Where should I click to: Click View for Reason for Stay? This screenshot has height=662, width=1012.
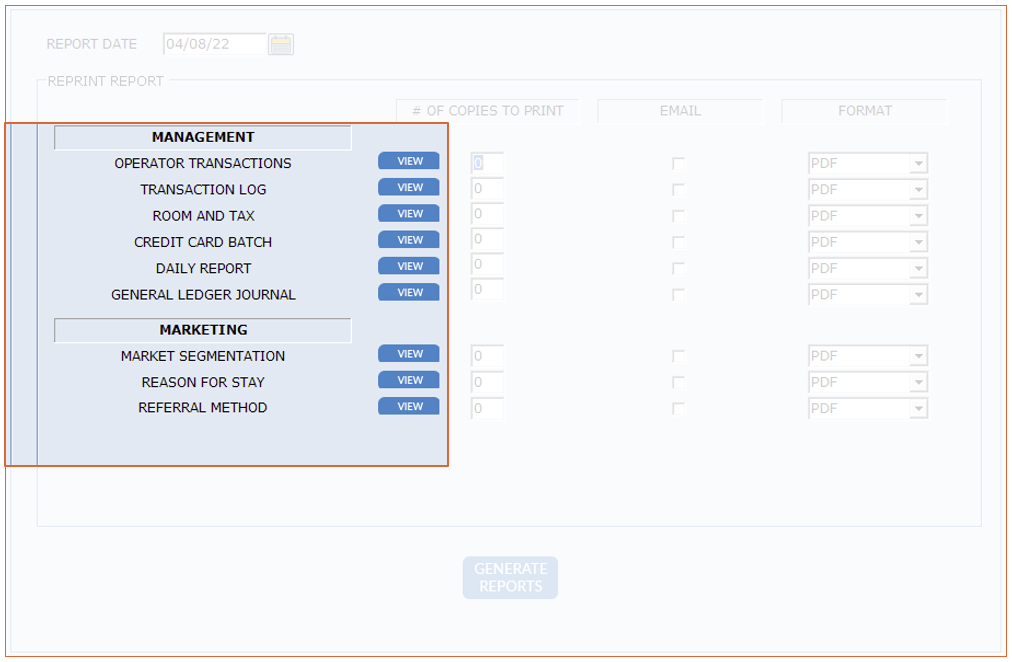click(x=408, y=380)
